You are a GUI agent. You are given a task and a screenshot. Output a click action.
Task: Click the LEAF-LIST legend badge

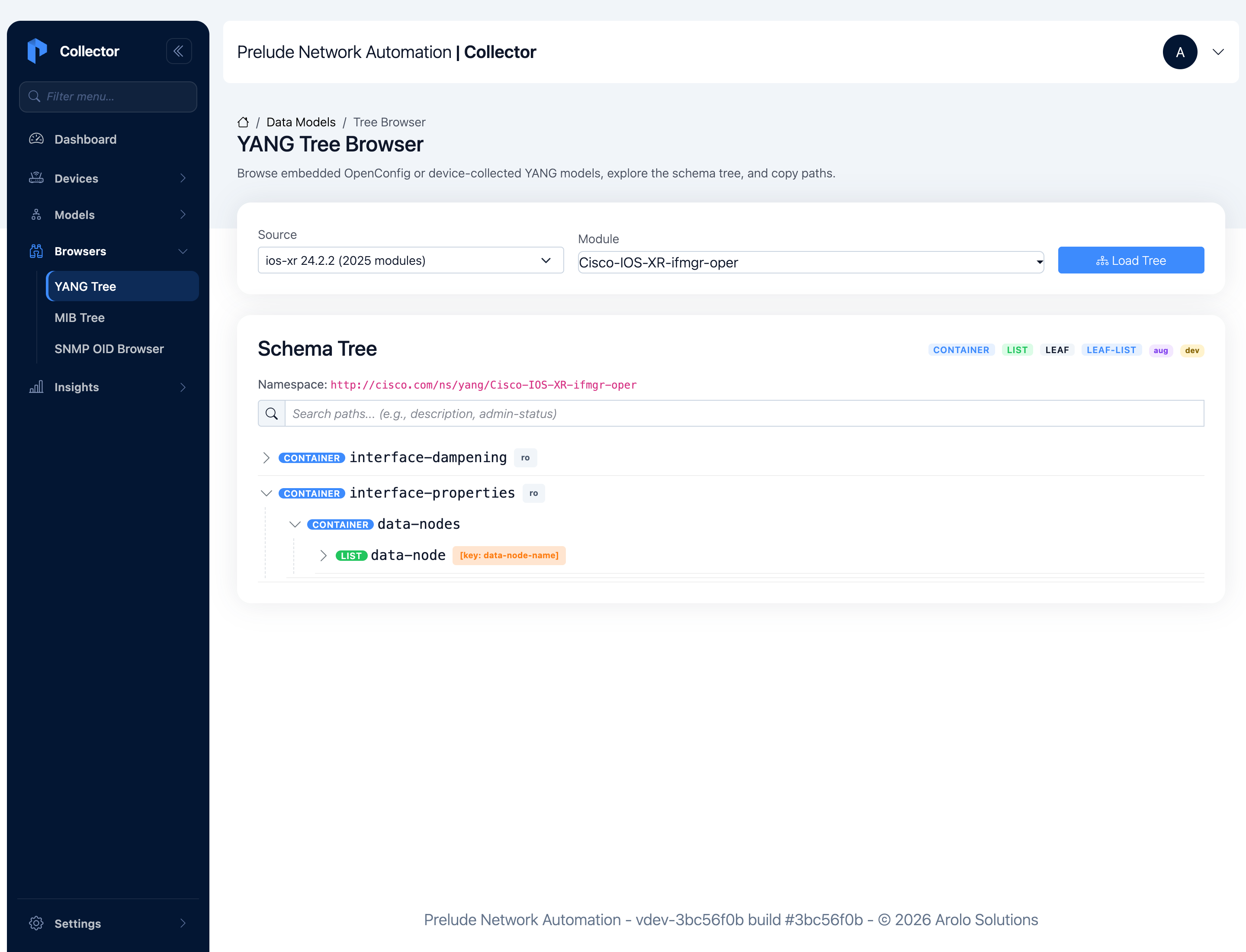tap(1111, 350)
